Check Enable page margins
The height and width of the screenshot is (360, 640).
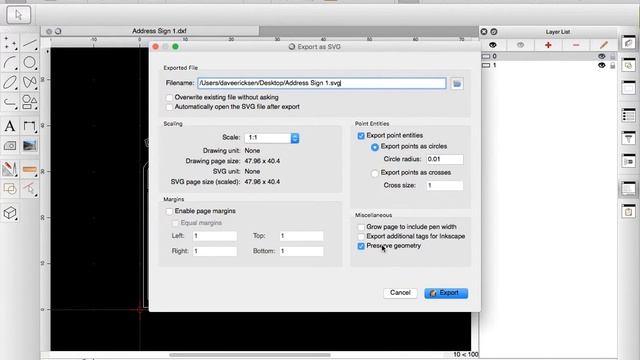(169, 211)
